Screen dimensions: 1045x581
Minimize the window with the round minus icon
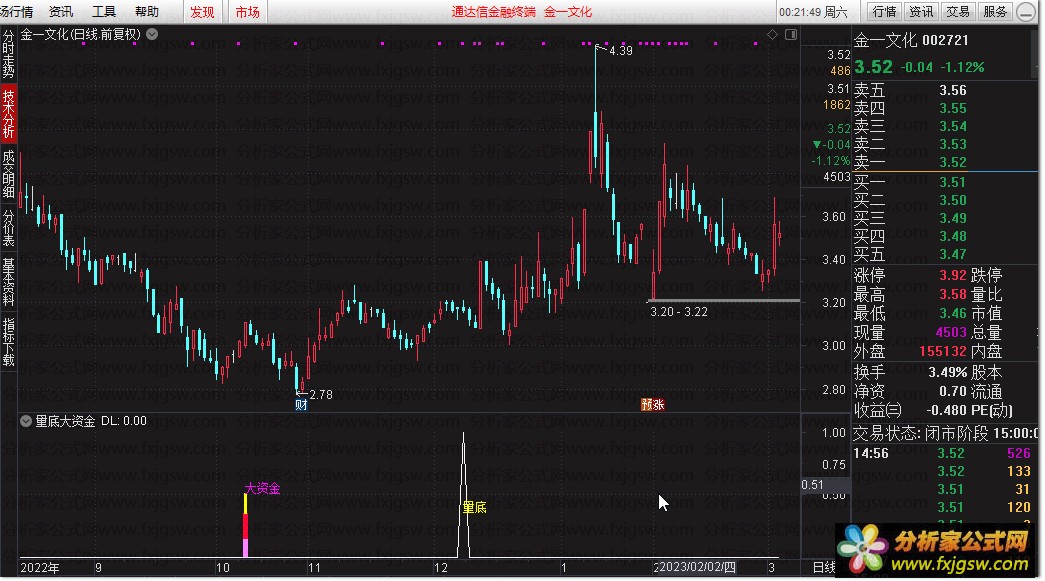tap(1026, 12)
